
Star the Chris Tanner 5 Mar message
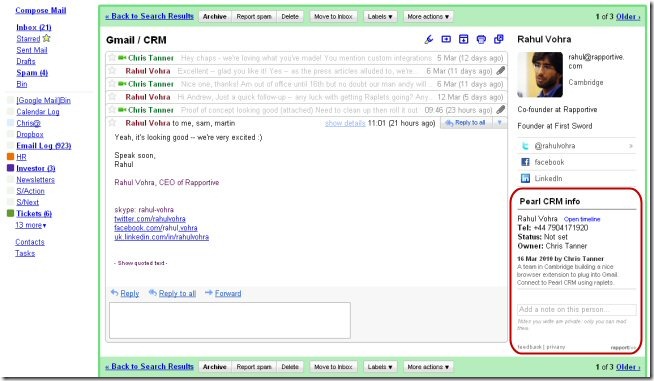point(112,58)
